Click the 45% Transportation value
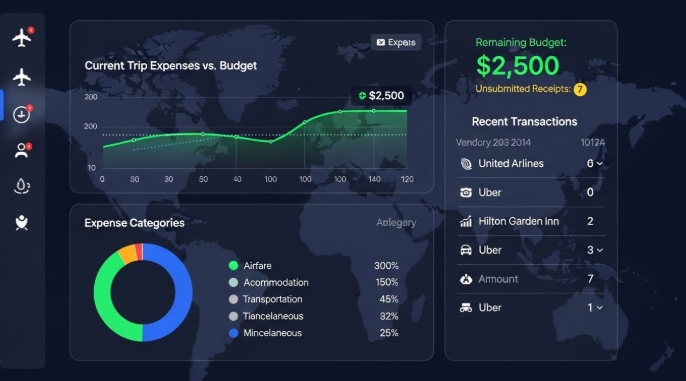This screenshot has height=381, width=686. (389, 299)
